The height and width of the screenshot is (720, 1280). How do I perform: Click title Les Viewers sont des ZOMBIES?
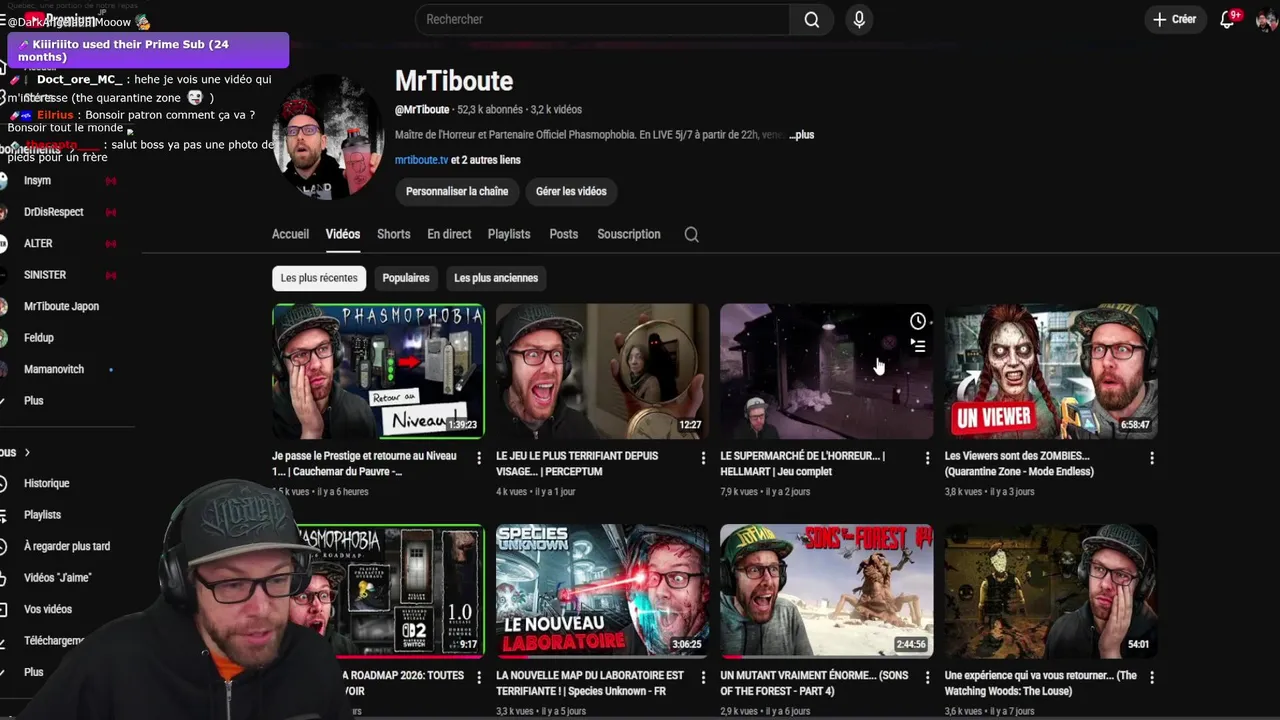tap(1019, 464)
